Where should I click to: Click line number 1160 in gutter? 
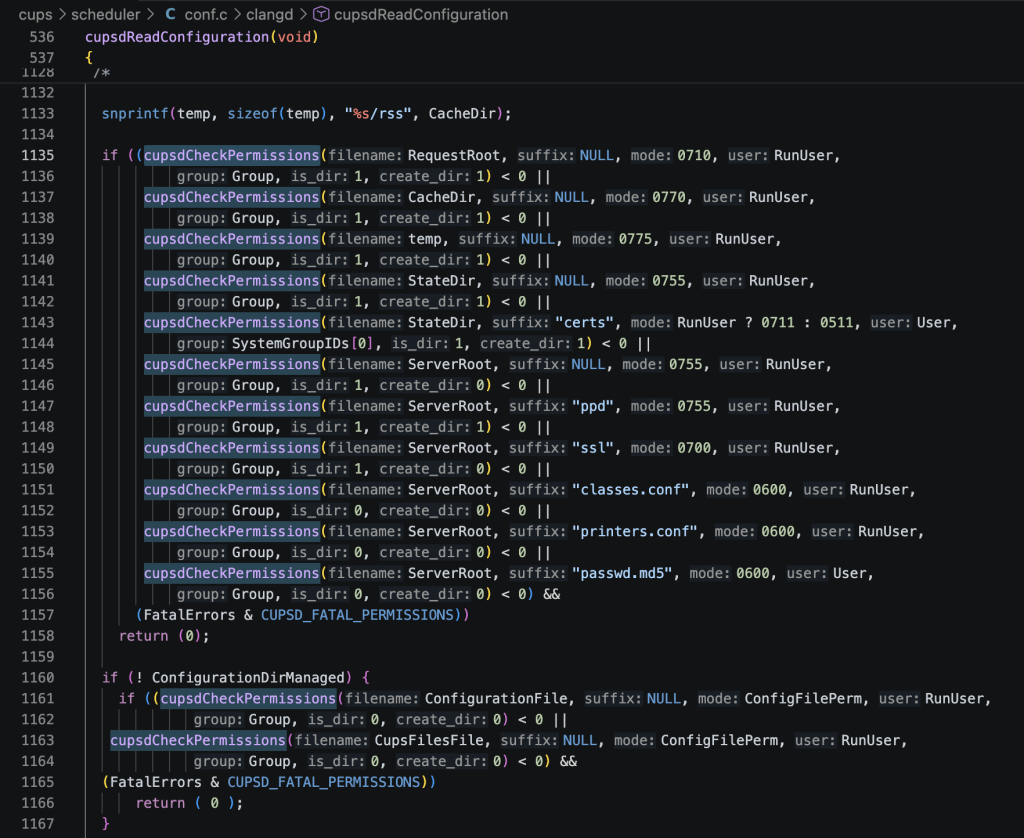[x=38, y=678]
